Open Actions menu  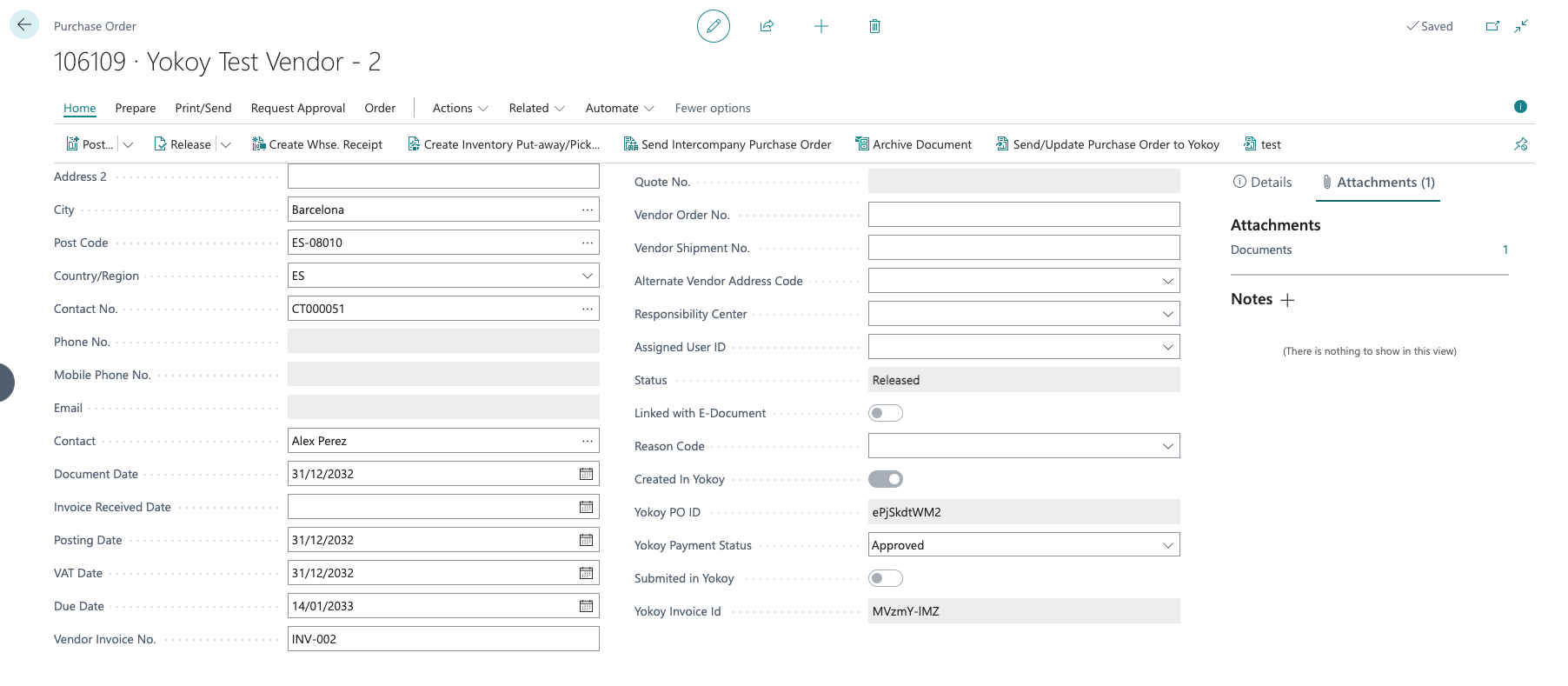click(460, 108)
